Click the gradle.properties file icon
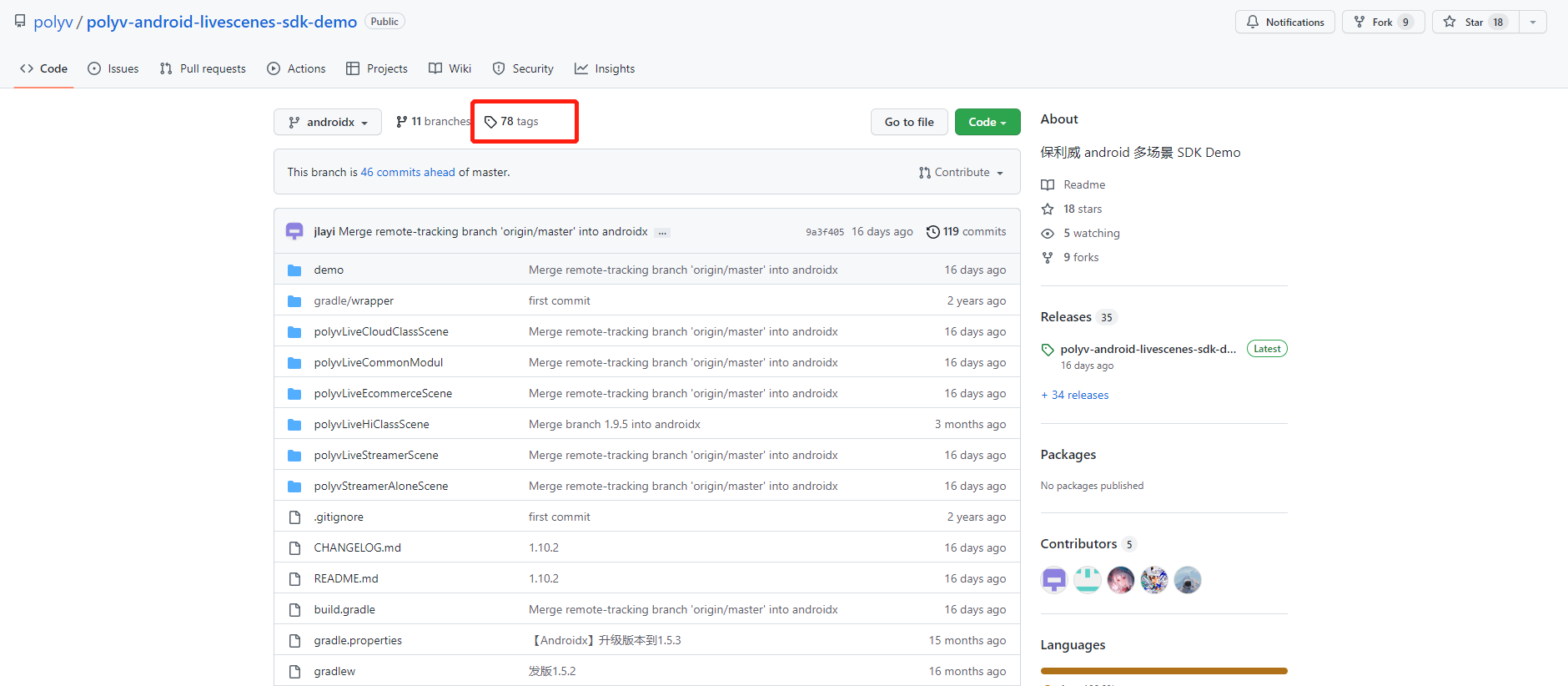This screenshot has height=686, width=1568. pyautogui.click(x=294, y=640)
